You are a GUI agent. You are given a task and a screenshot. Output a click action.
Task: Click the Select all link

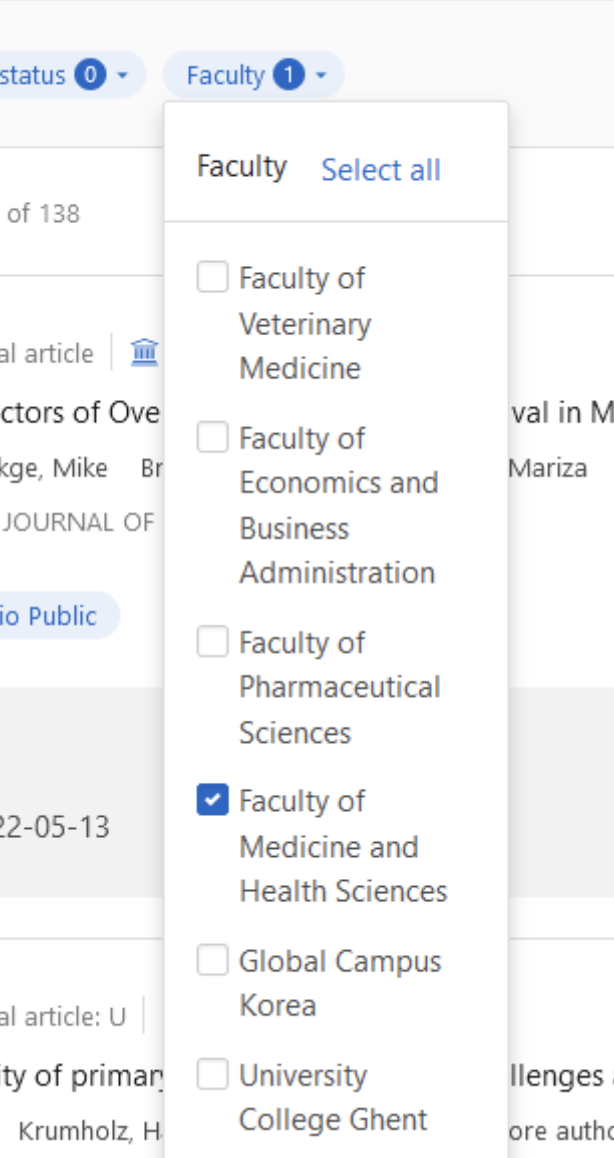pyautogui.click(x=380, y=171)
